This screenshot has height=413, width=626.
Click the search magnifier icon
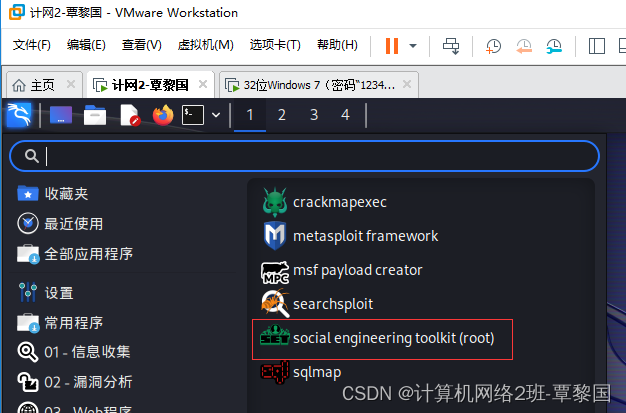[32, 156]
